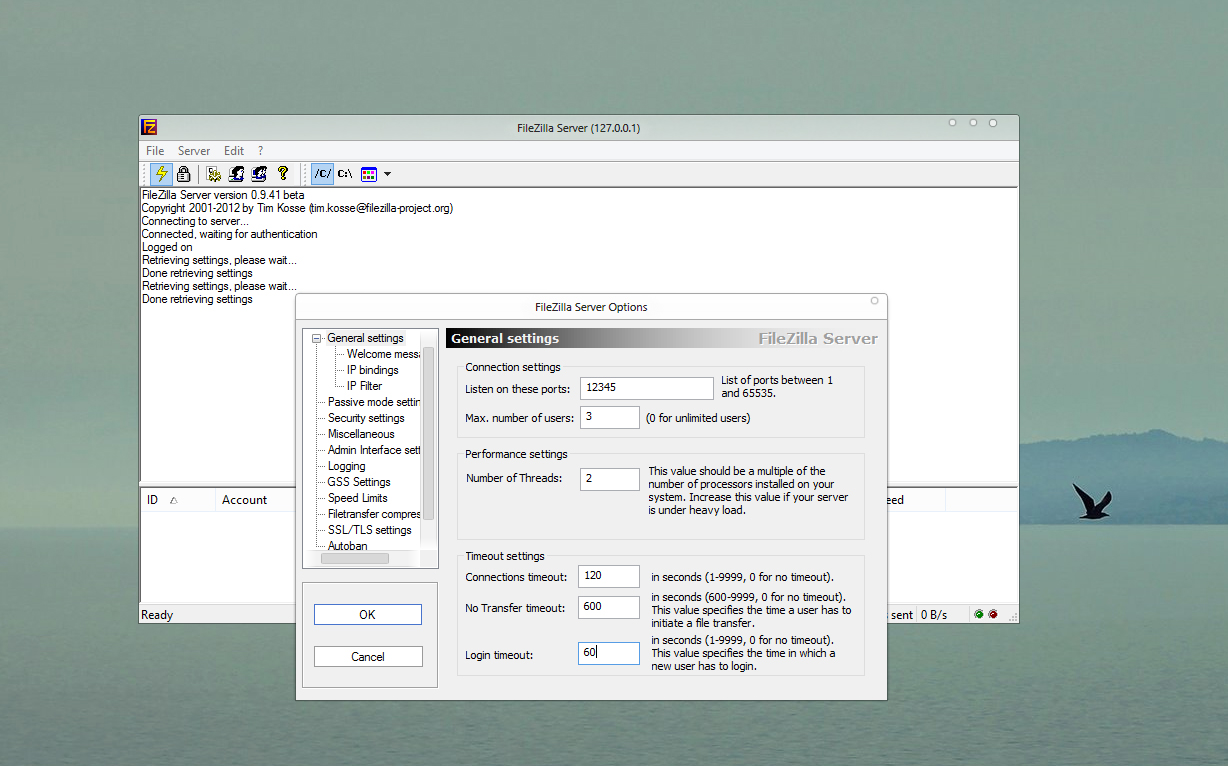Open Speed Limits settings page

(358, 498)
